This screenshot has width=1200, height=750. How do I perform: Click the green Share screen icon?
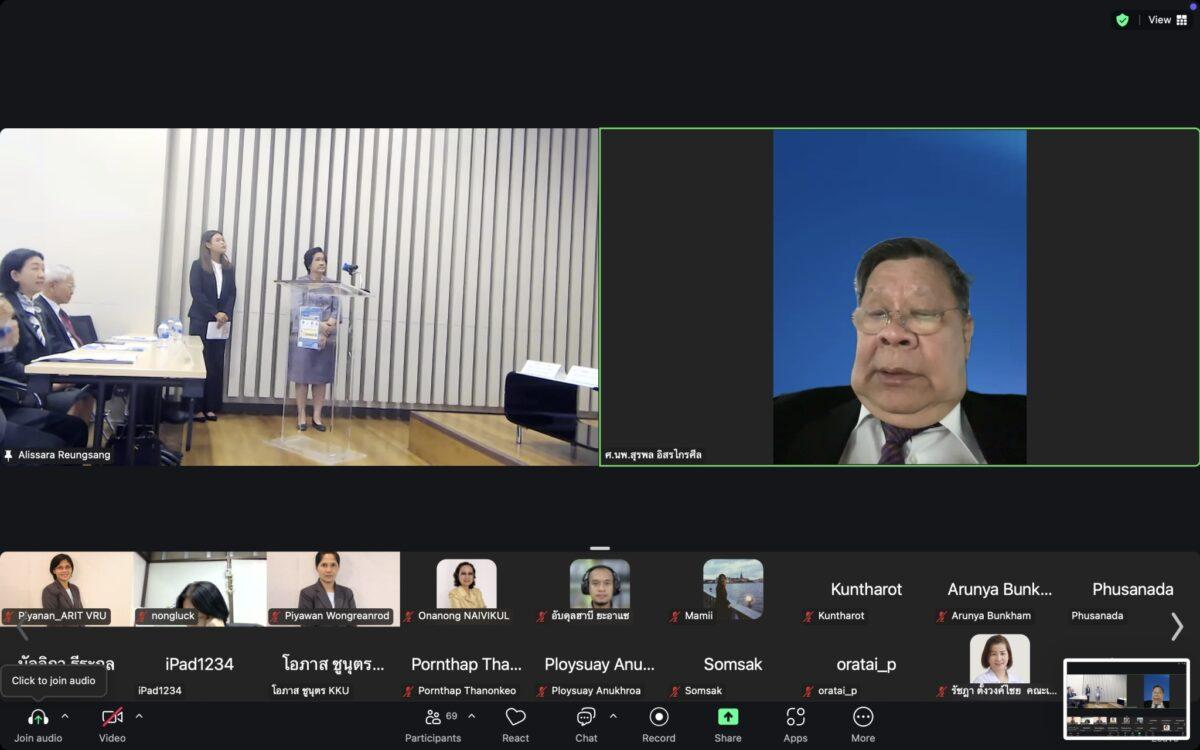(728, 718)
